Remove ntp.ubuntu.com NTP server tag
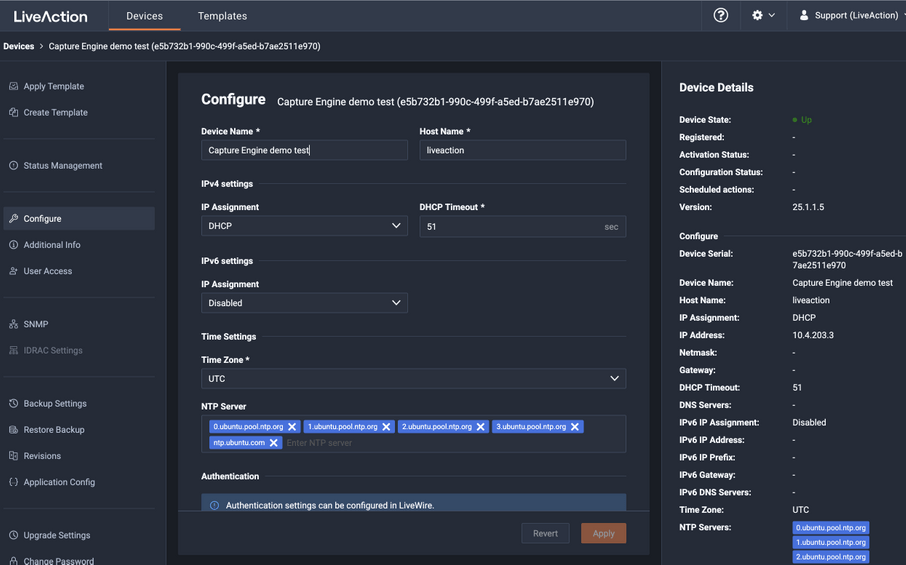 tap(273, 443)
